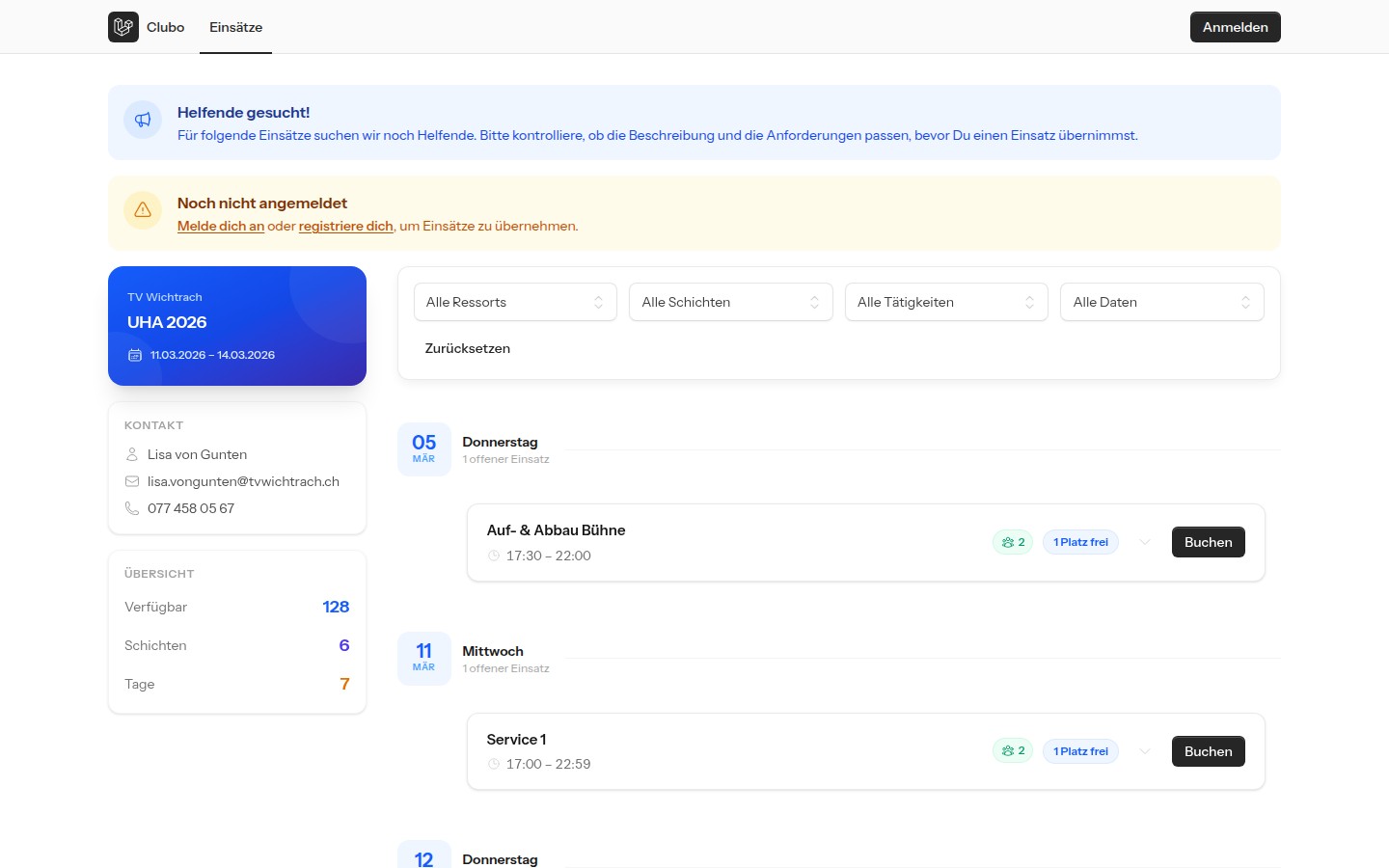This screenshot has height=868, width=1389.
Task: Open the Alle Daten date filter
Action: tap(1161, 302)
